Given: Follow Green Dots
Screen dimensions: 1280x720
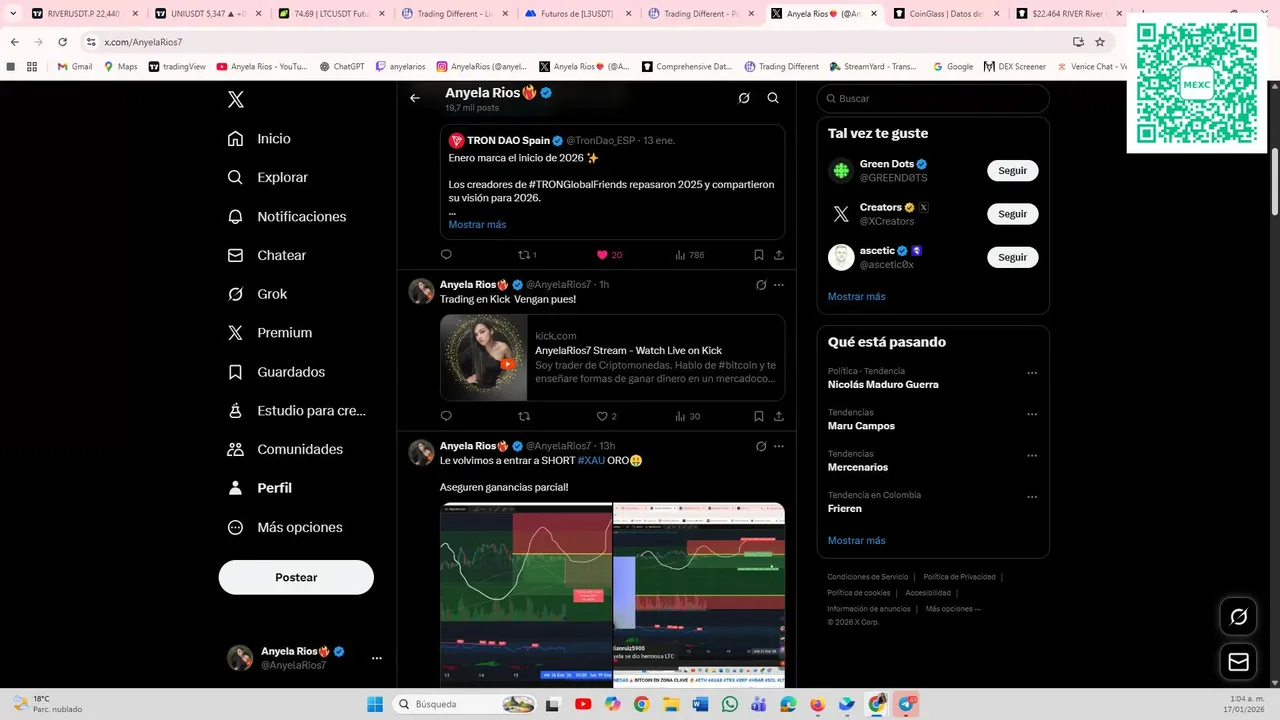Looking at the screenshot, I should pos(1012,171).
